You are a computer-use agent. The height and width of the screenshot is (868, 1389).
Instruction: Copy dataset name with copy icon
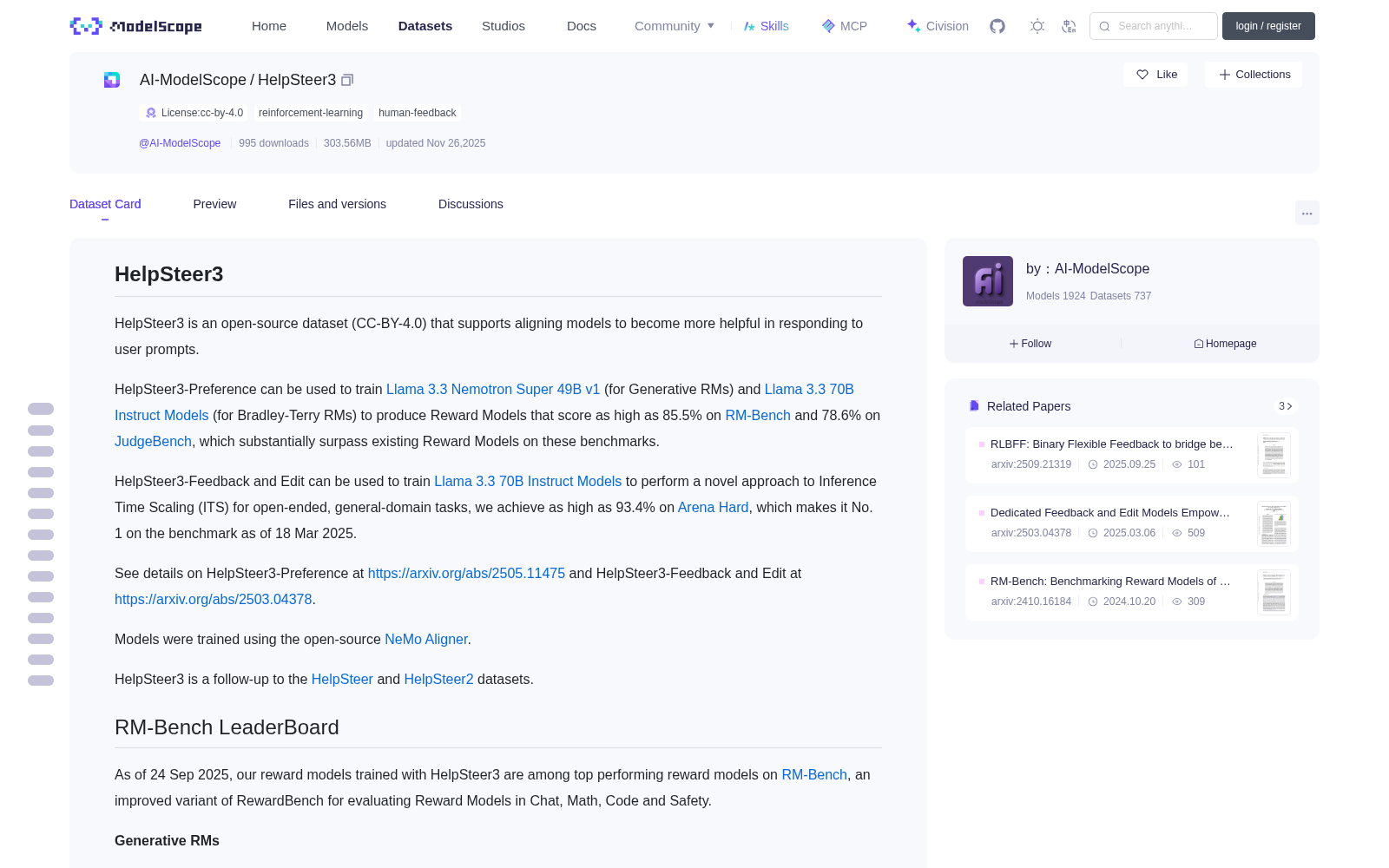click(347, 80)
